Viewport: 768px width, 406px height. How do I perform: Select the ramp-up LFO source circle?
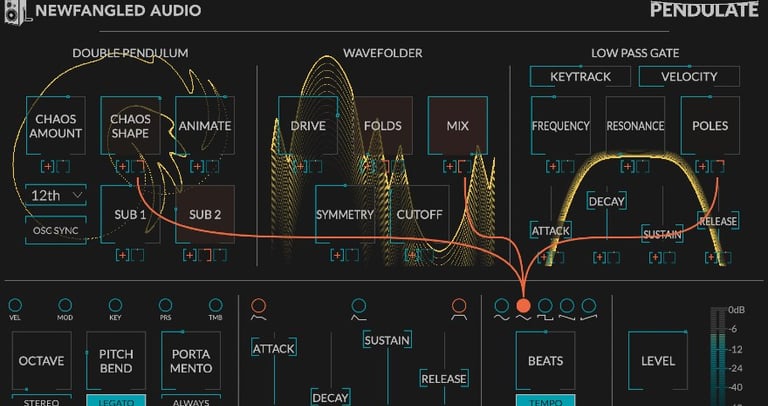click(x=589, y=306)
